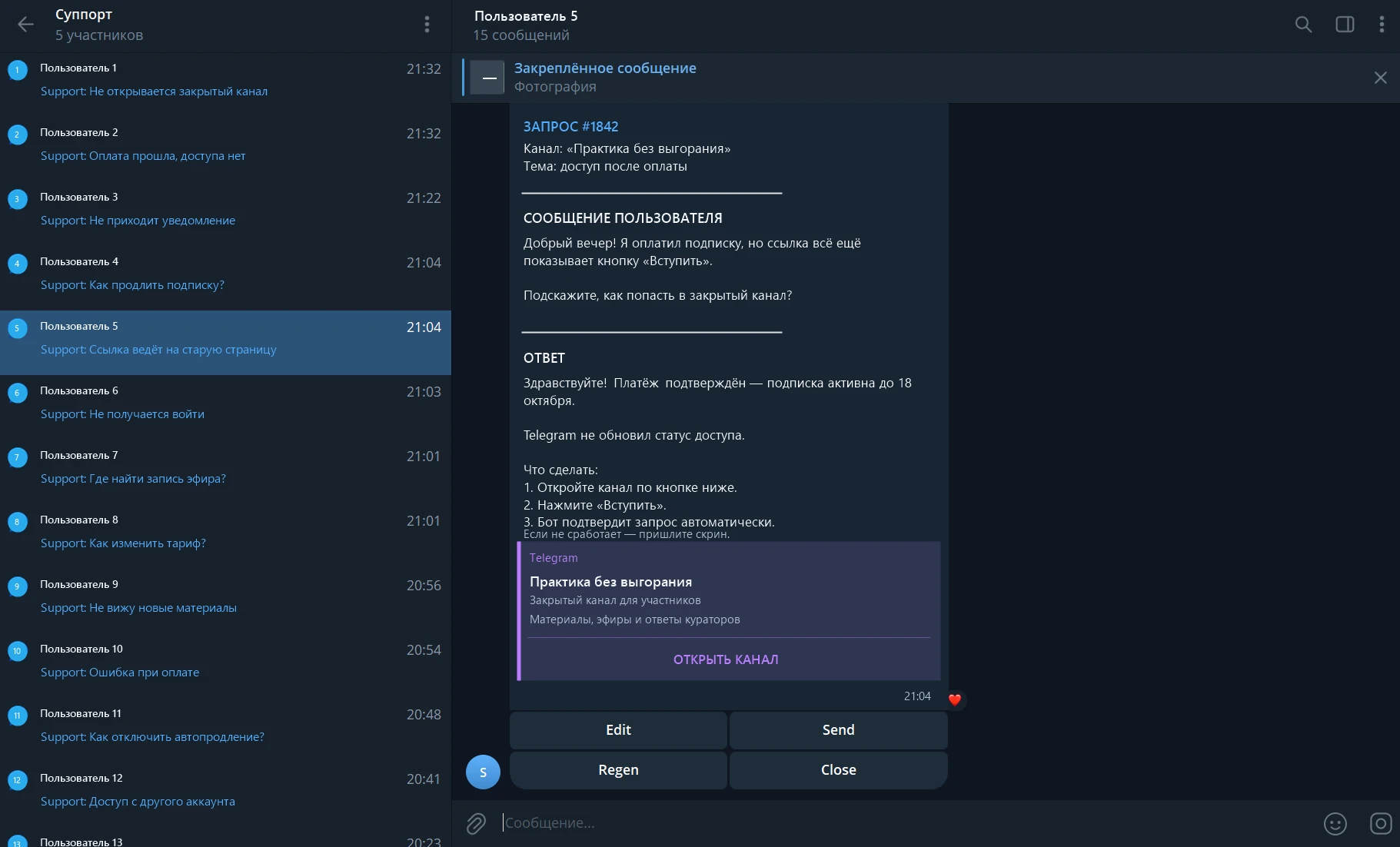Screen dimensions: 1400x847
Task: Click preview 'Как отключить автопродление?'
Action: tap(177, 737)
